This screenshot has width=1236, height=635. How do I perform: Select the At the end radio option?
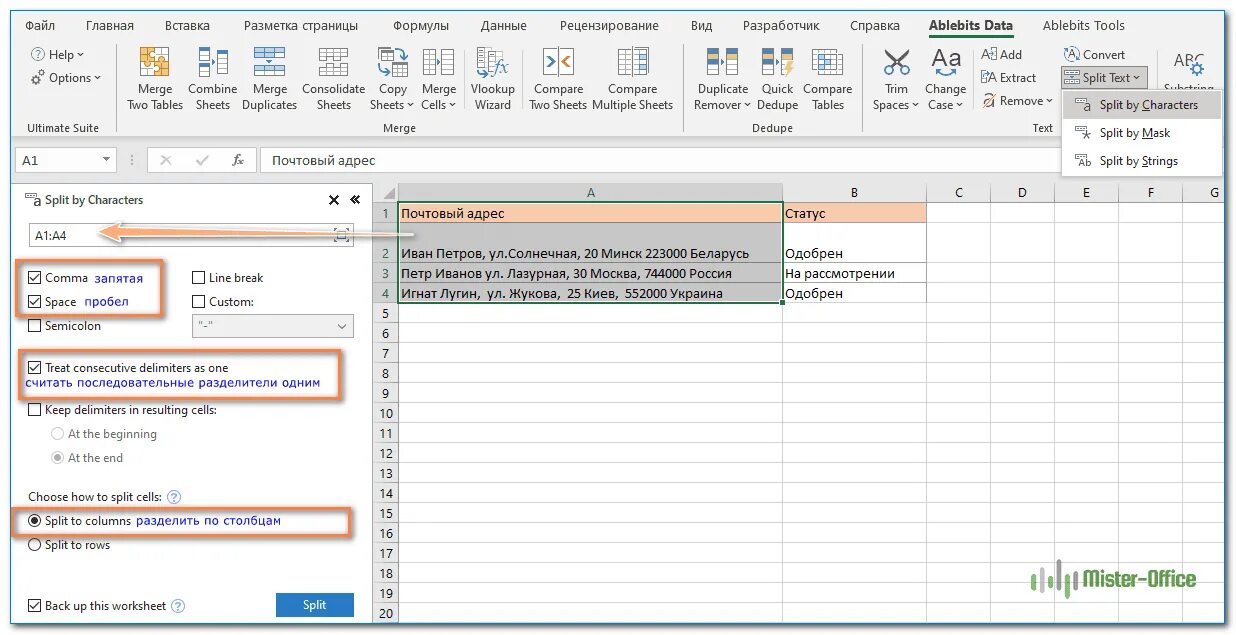pos(58,458)
